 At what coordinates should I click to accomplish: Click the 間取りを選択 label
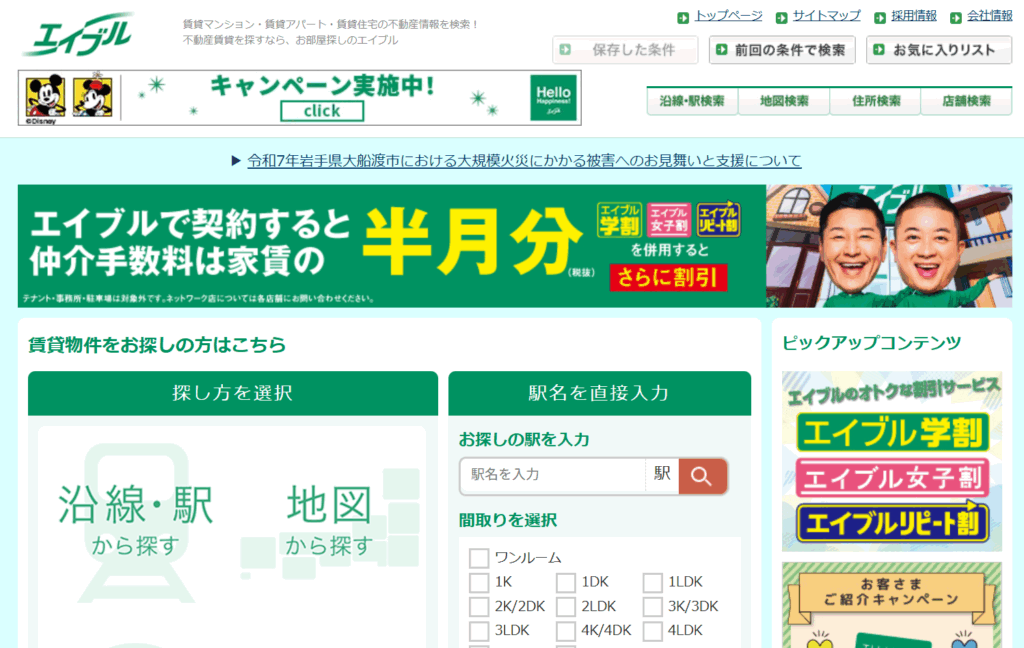pyautogui.click(x=507, y=521)
